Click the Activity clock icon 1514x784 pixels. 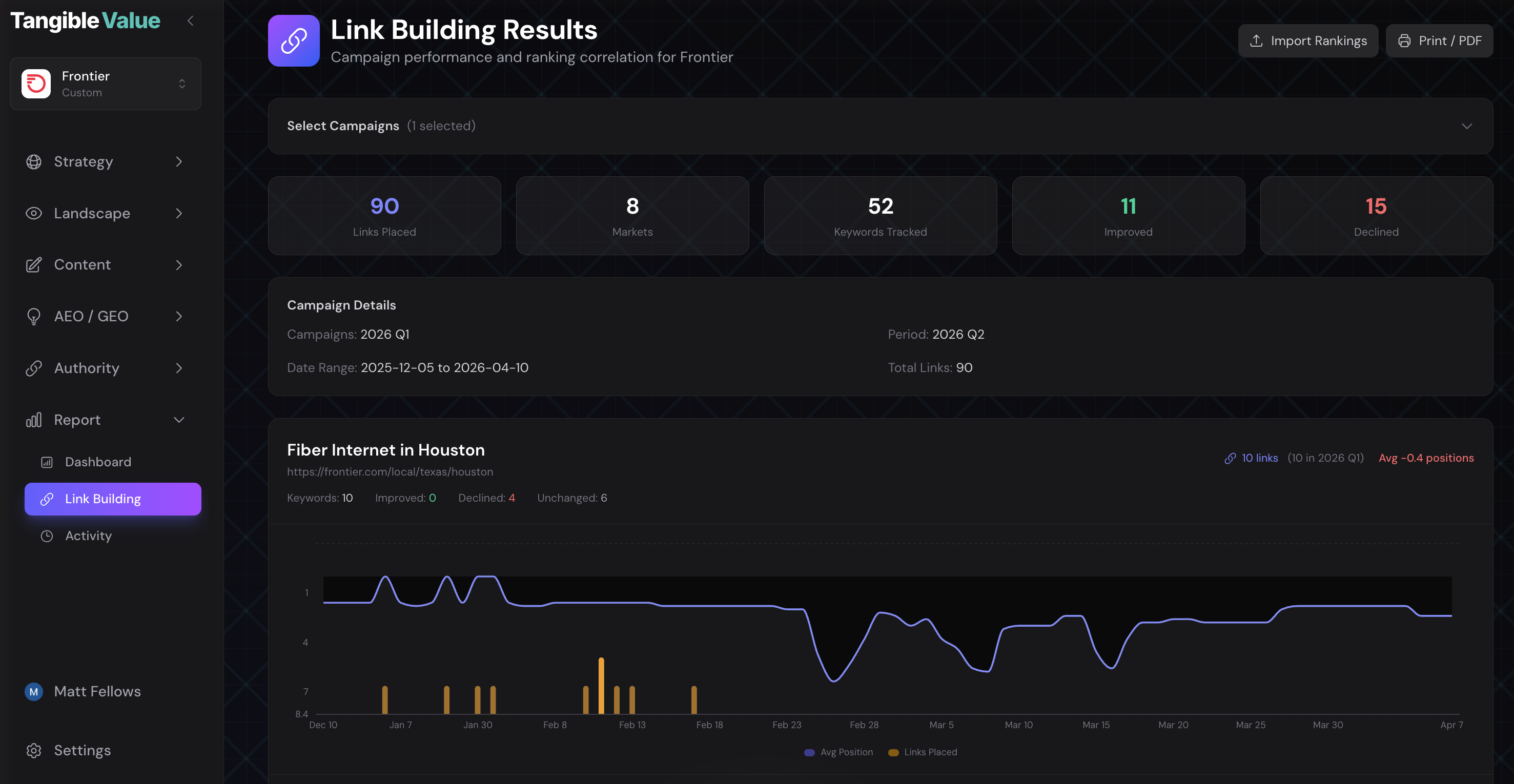coord(47,535)
